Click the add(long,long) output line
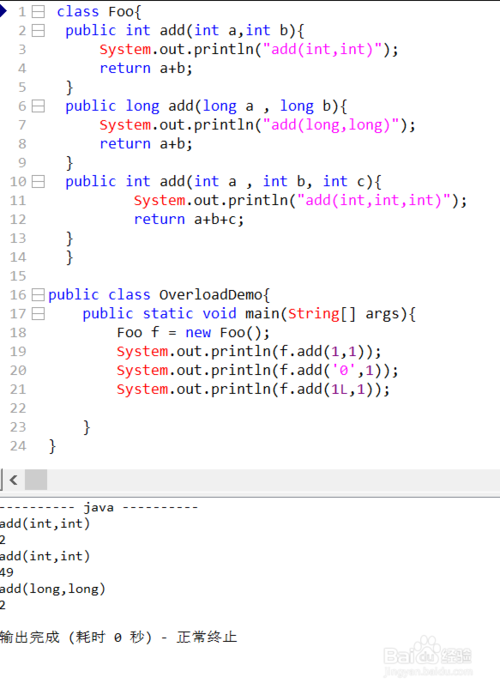This screenshot has width=500, height=689. pyautogui.click(x=53, y=589)
